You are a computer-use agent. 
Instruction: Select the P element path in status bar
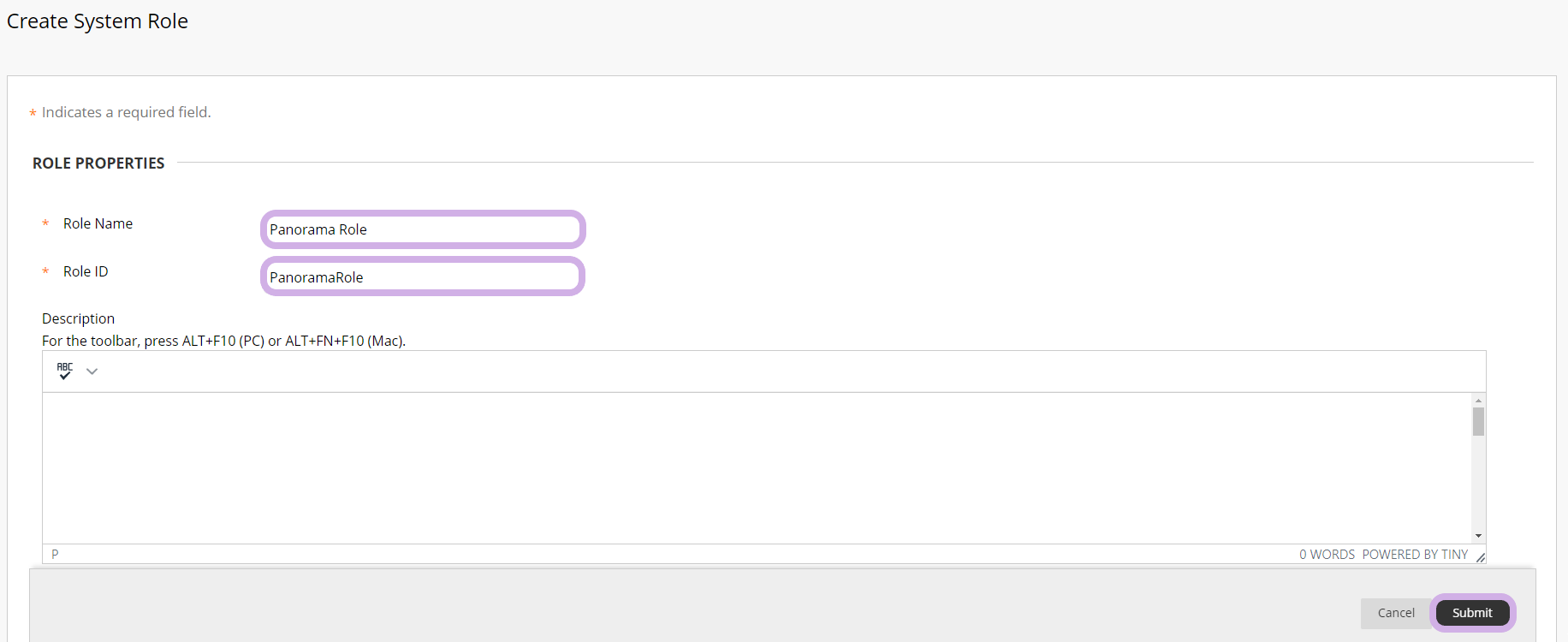point(55,555)
